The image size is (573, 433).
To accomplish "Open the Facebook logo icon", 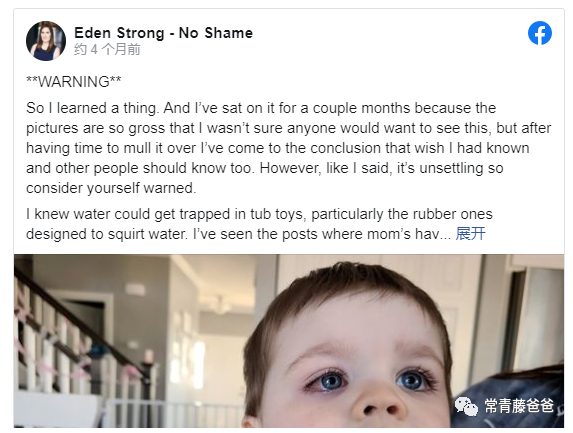I will 539,33.
